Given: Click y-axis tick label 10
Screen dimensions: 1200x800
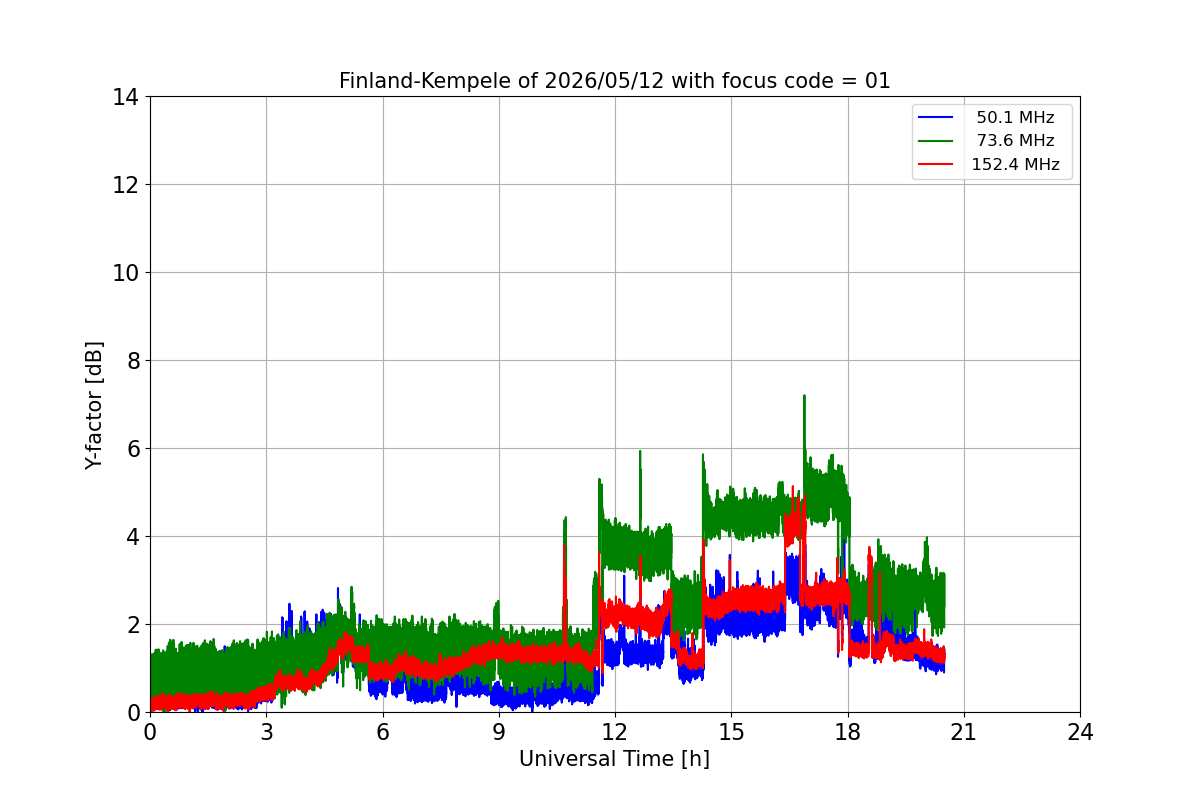Looking at the screenshot, I should [126, 273].
